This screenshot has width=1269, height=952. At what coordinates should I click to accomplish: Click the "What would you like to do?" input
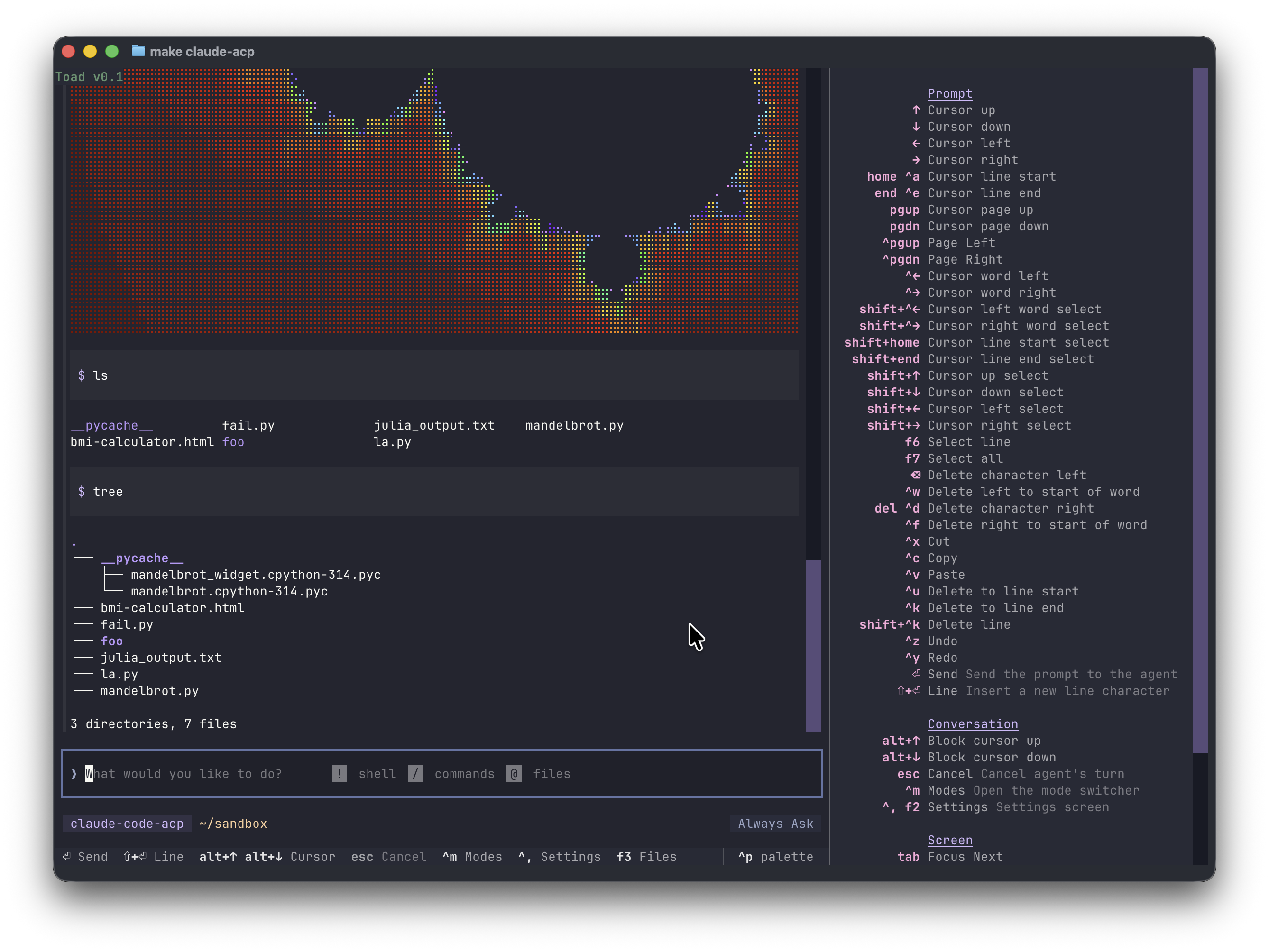(x=184, y=774)
